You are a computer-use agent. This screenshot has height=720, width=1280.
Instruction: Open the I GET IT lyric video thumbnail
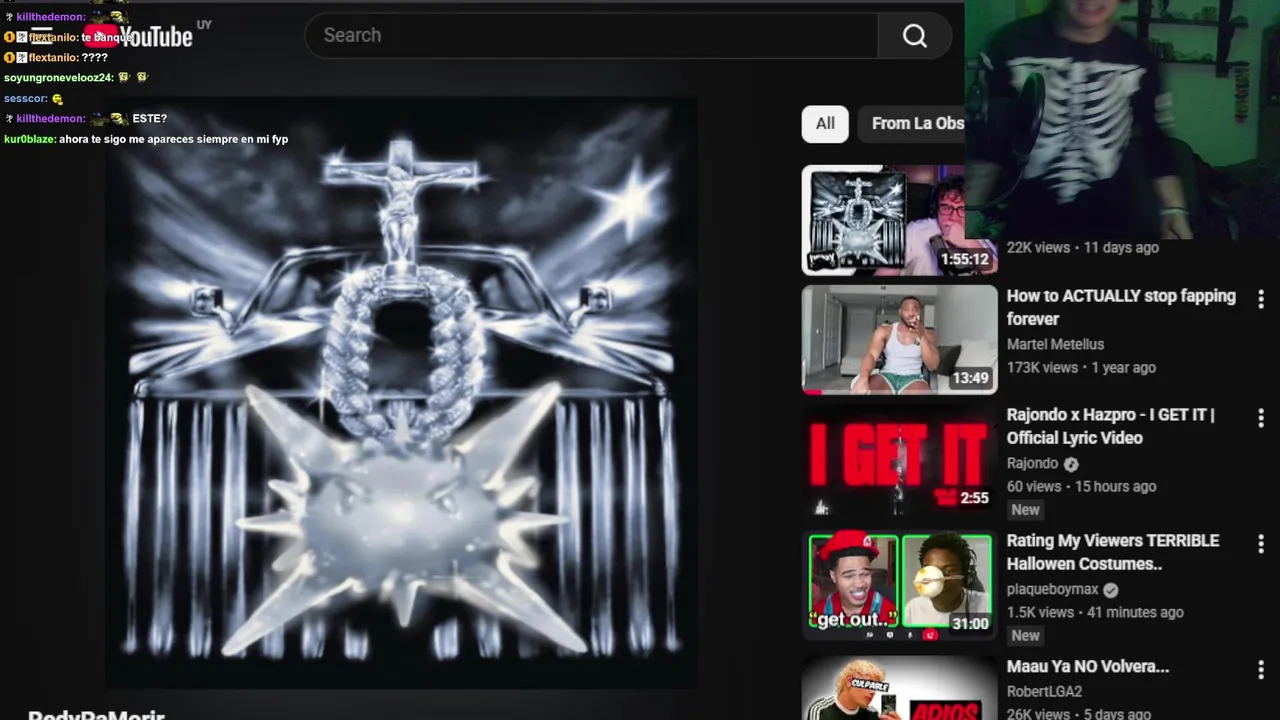[899, 459]
